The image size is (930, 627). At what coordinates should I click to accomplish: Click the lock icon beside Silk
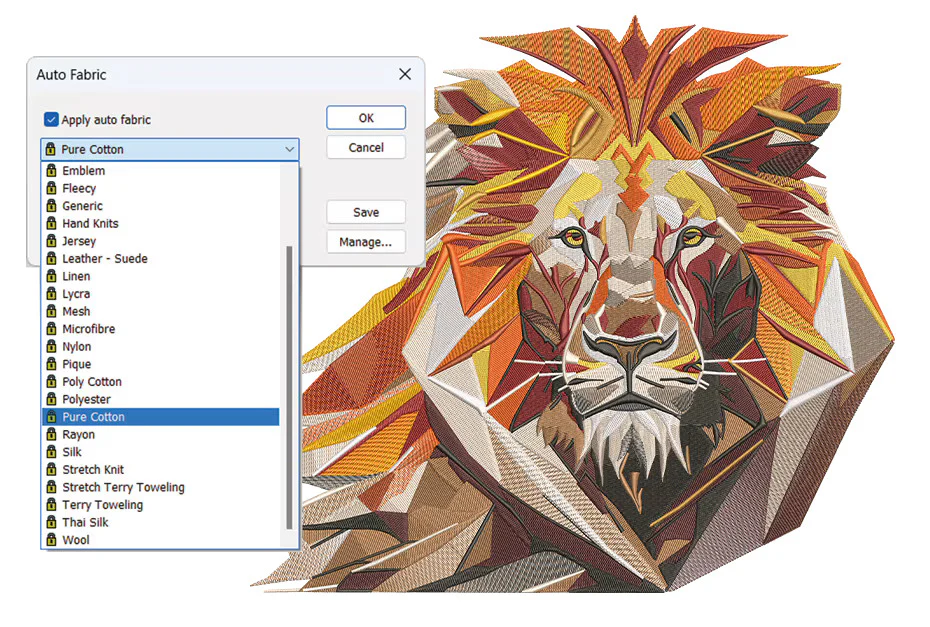[52, 452]
